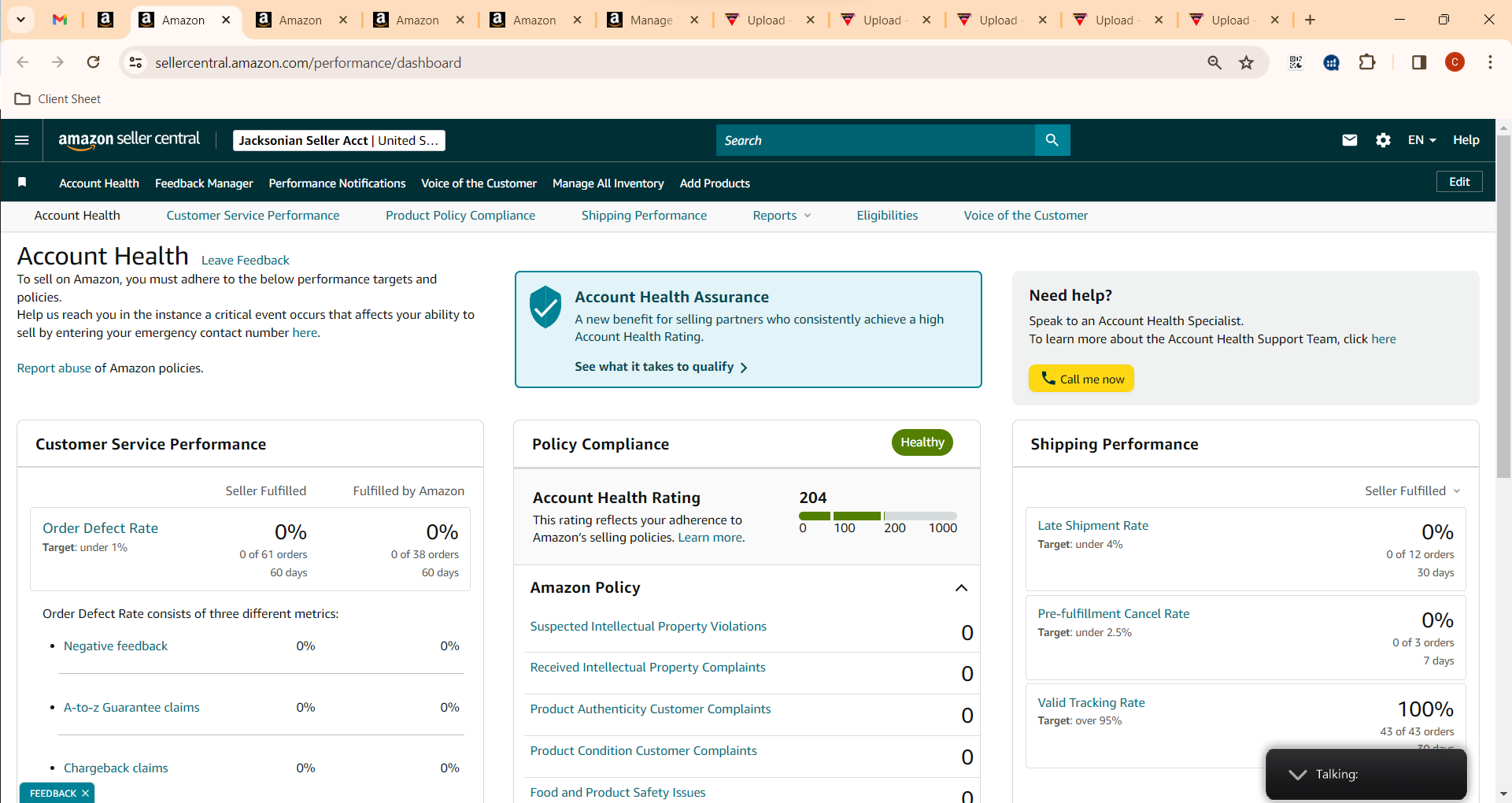1512x803 pixels.
Task: Click See what it takes to qualify
Action: click(661, 367)
